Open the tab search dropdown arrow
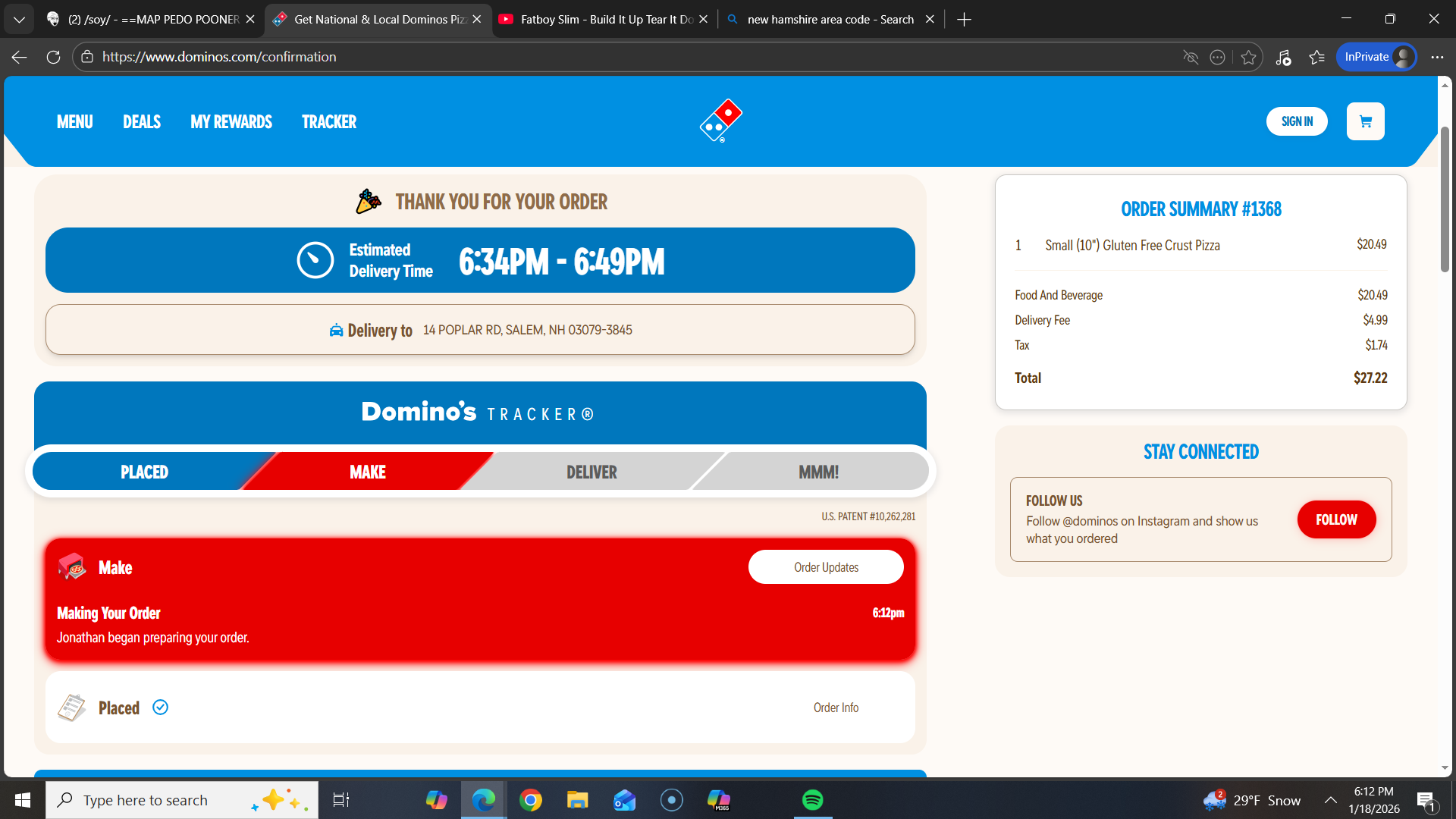The height and width of the screenshot is (819, 1456). click(x=19, y=19)
